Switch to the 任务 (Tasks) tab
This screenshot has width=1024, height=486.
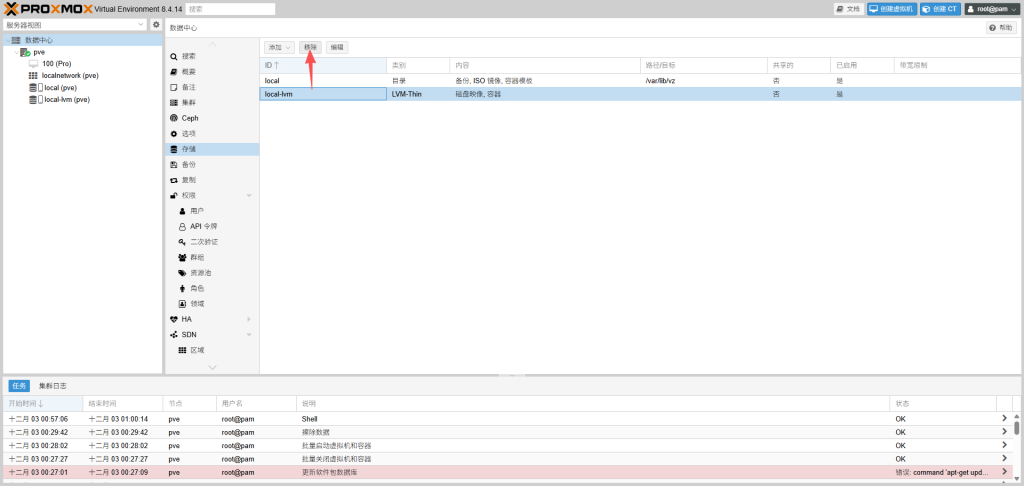18,385
